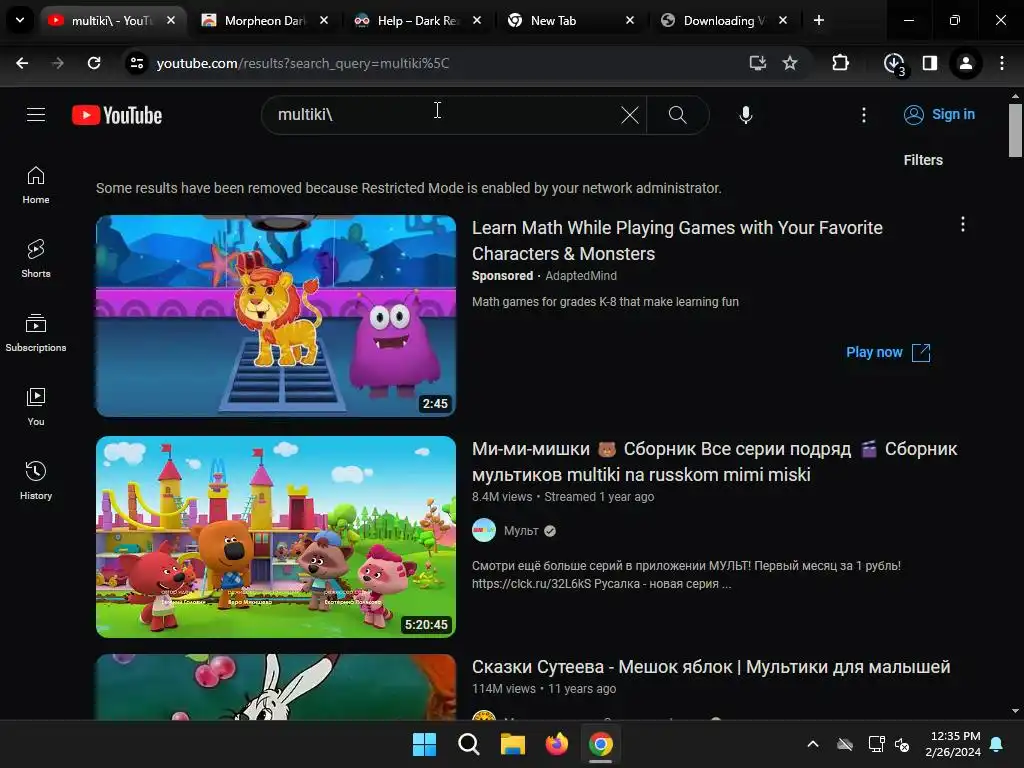Open Learn Math While Playing Games title

pos(677,240)
